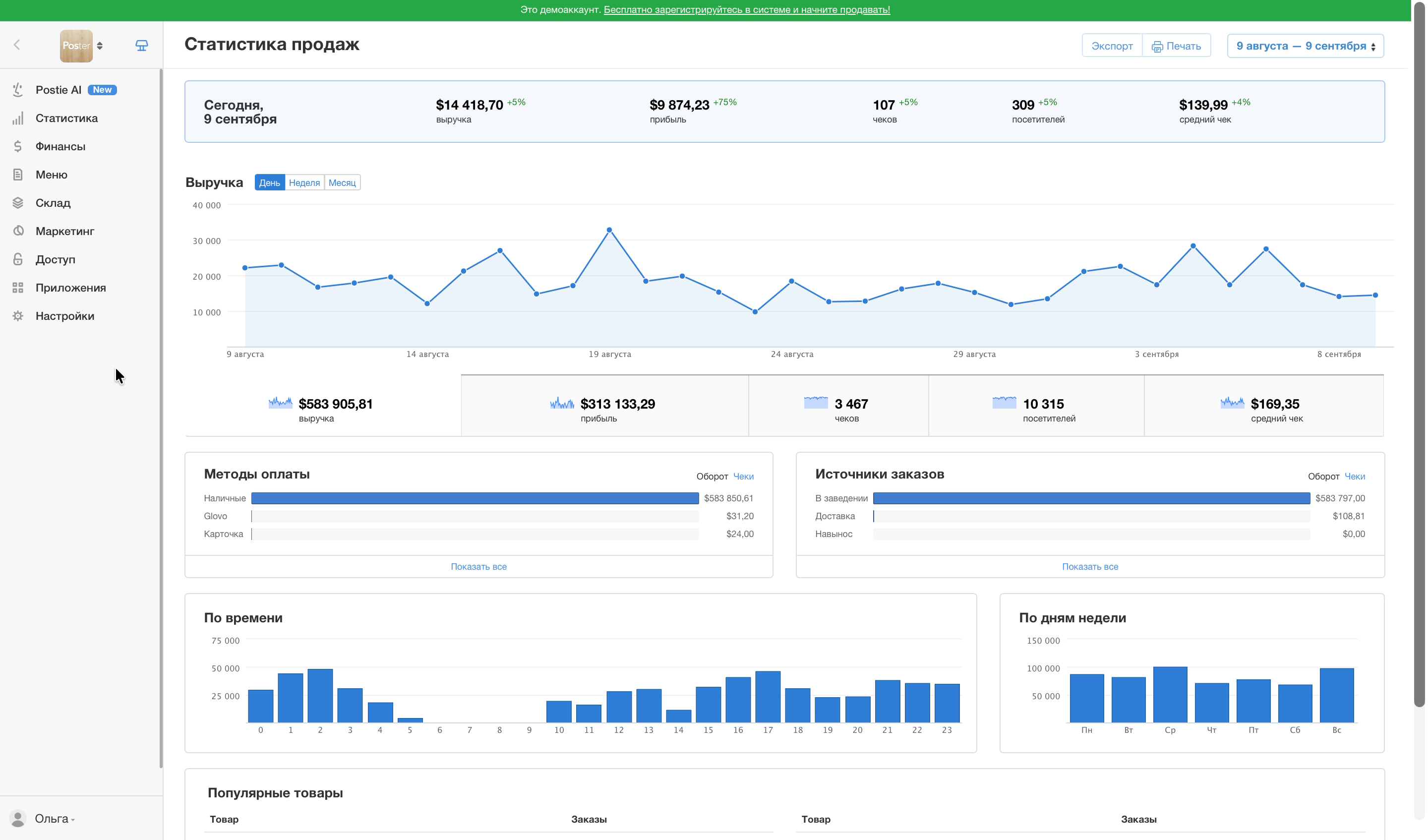The height and width of the screenshot is (840, 1428).
Task: Select Оборот in the Источники заказов panel
Action: [1323, 476]
